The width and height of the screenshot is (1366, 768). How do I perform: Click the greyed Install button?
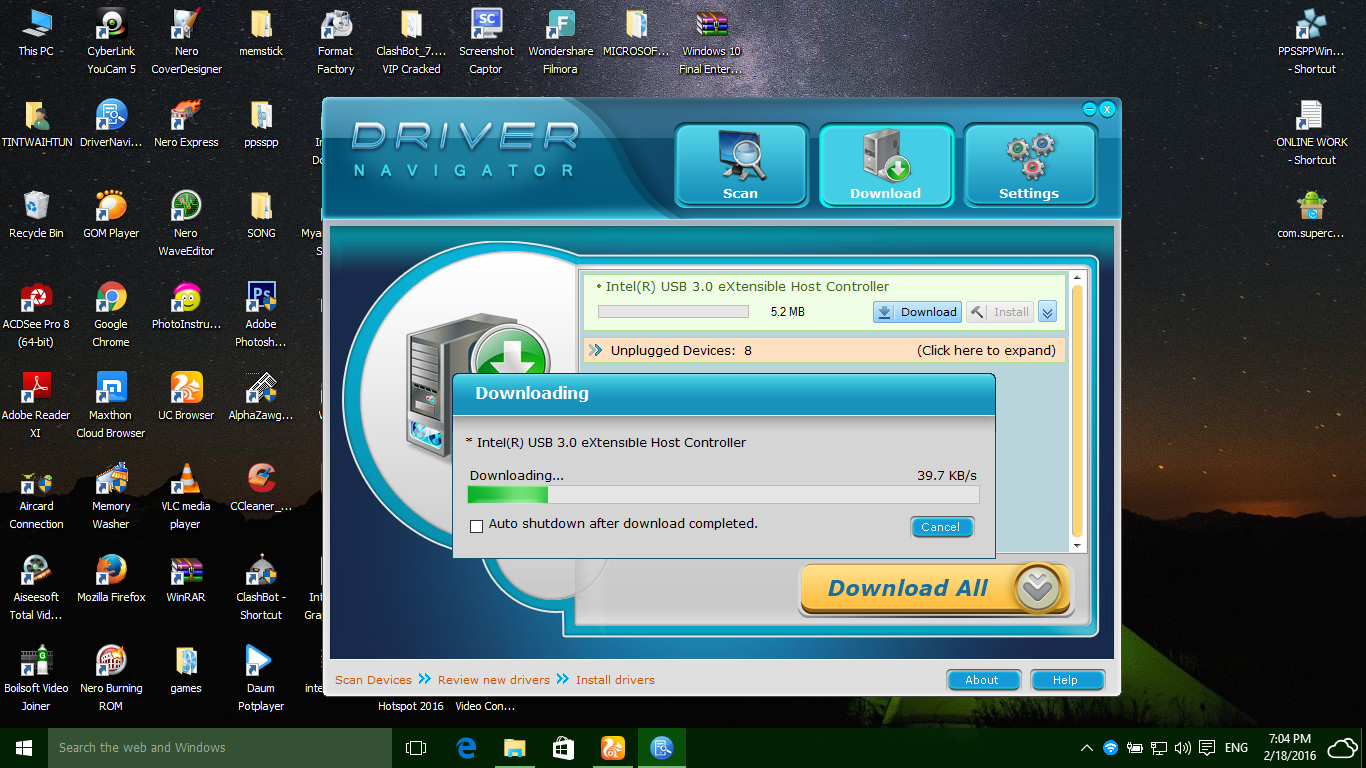pyautogui.click(x=1000, y=312)
